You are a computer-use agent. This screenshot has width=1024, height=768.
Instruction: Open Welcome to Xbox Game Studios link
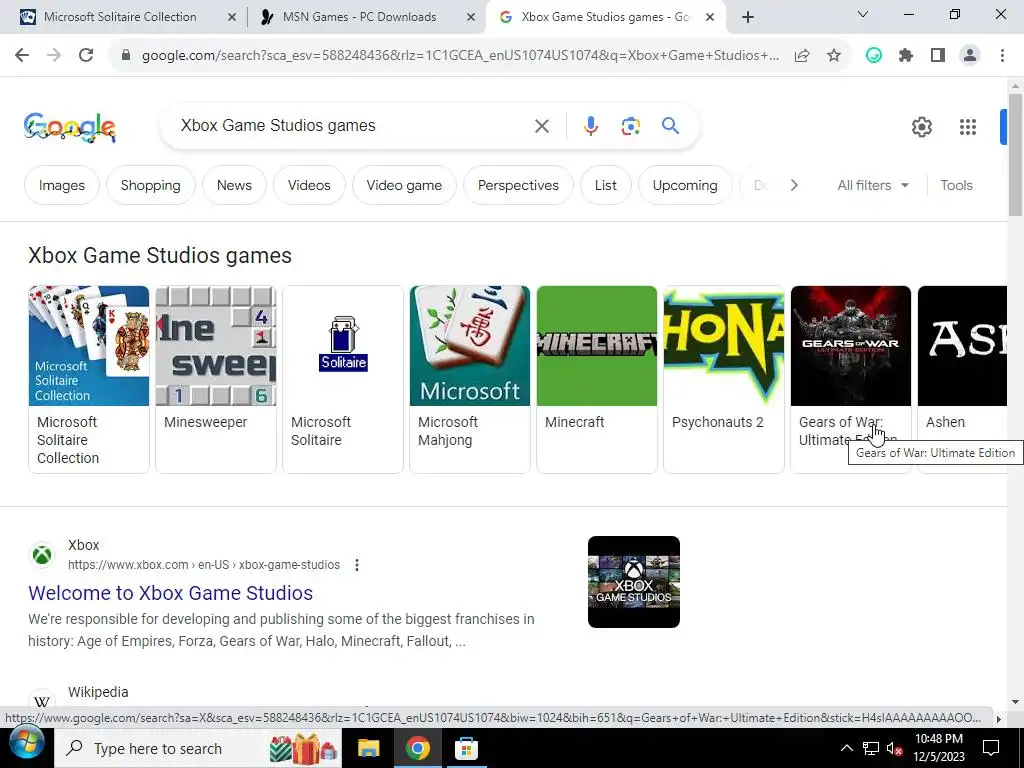point(170,593)
